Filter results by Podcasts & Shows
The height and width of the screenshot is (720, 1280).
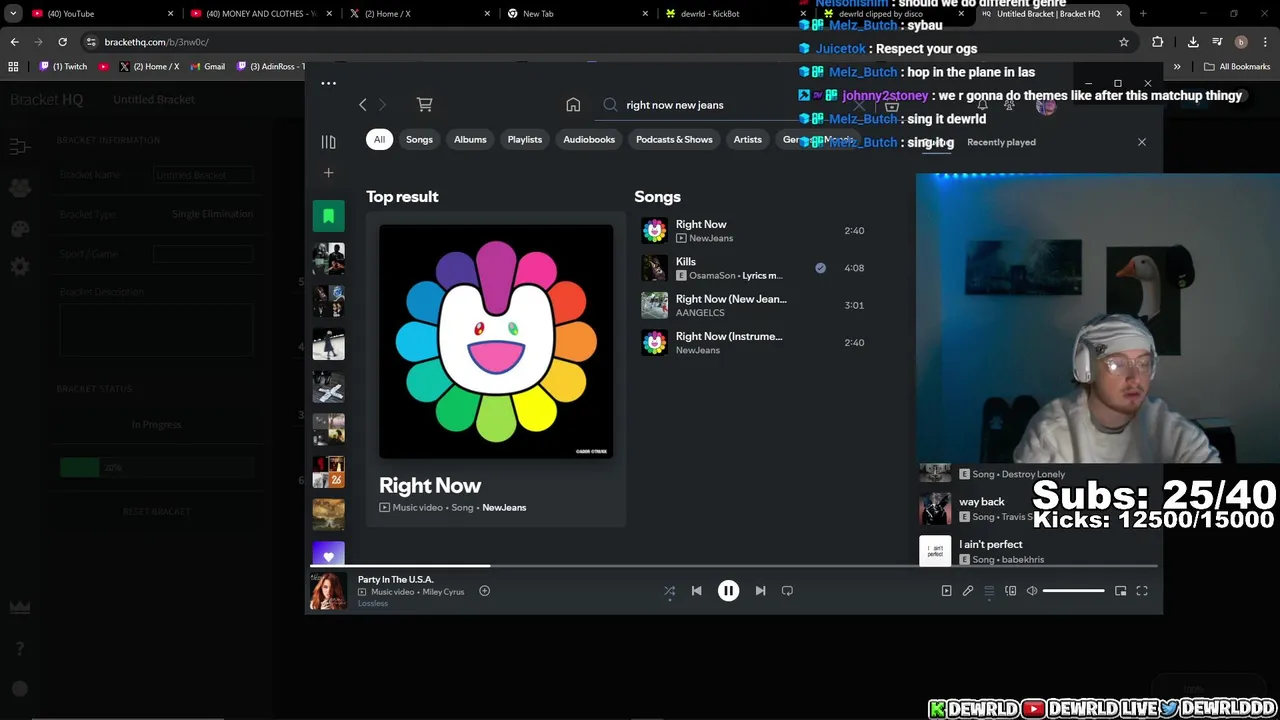674,140
